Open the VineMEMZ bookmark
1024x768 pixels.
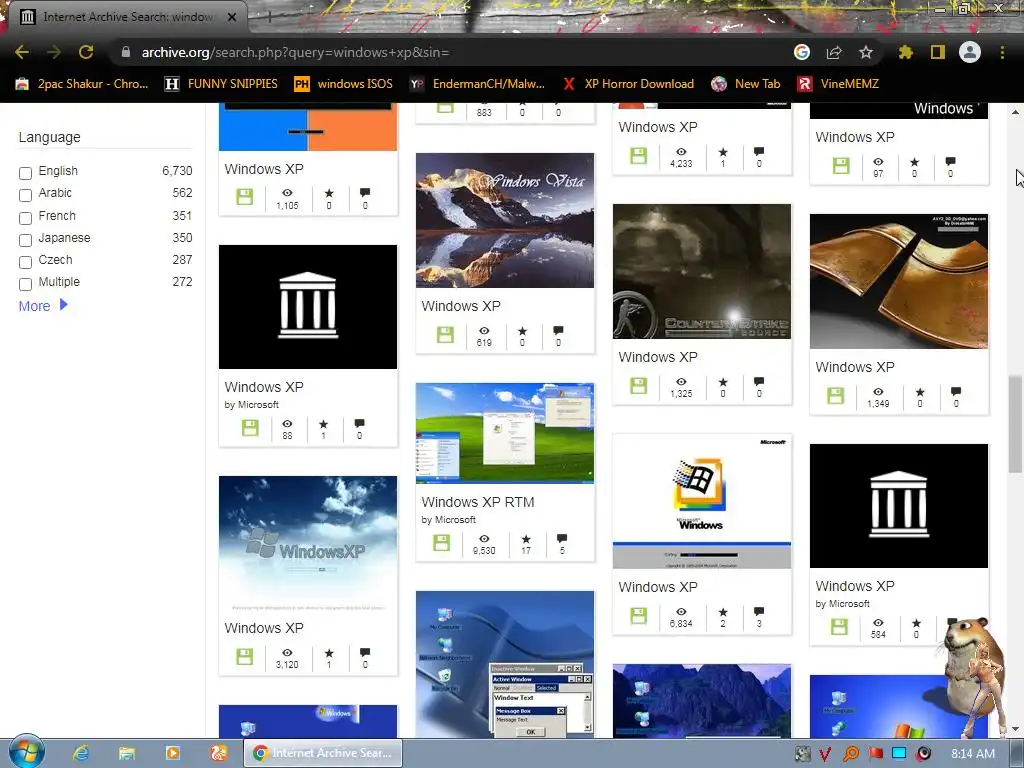[839, 84]
